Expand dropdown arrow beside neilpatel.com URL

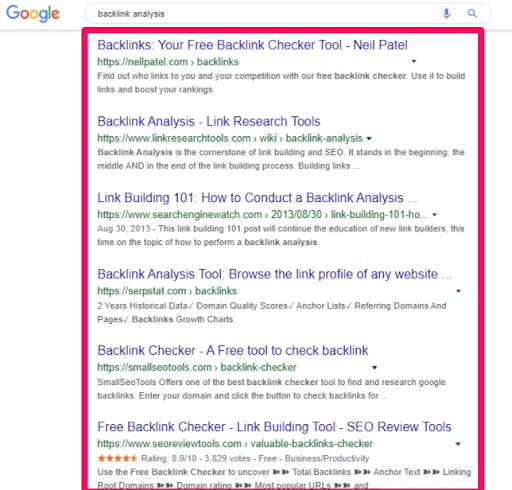tap(414, 61)
